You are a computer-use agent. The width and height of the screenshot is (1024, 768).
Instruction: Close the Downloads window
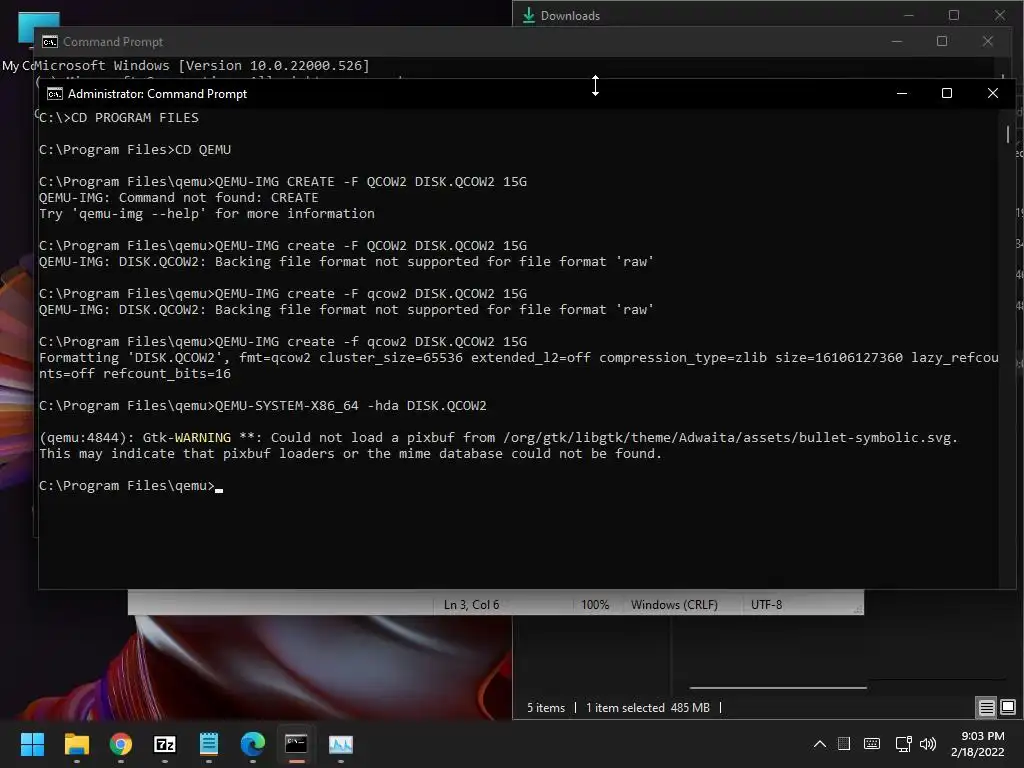pos(1000,15)
